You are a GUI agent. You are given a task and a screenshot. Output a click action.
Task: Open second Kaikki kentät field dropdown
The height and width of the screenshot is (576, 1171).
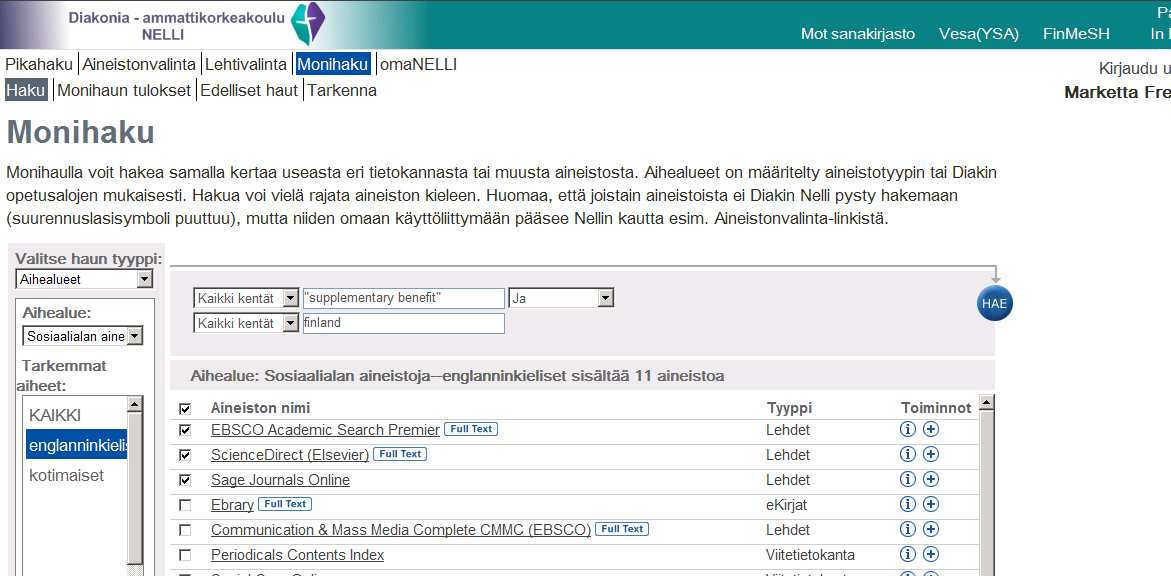(x=246, y=323)
